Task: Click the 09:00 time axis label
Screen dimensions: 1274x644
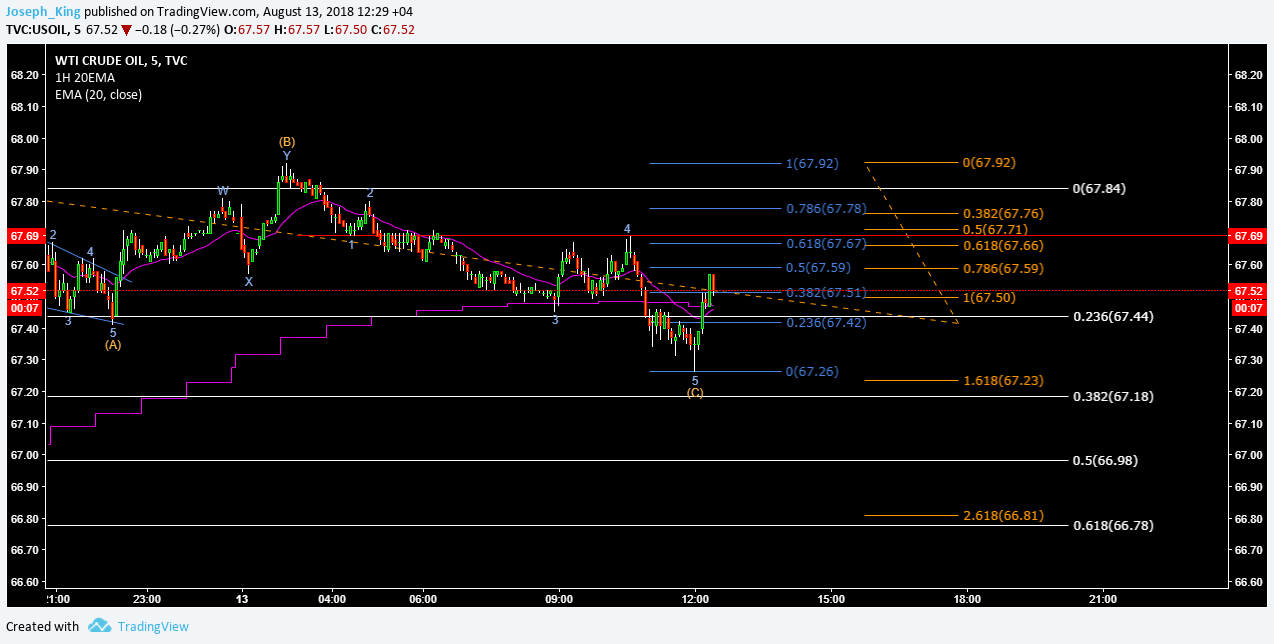Action: [559, 600]
